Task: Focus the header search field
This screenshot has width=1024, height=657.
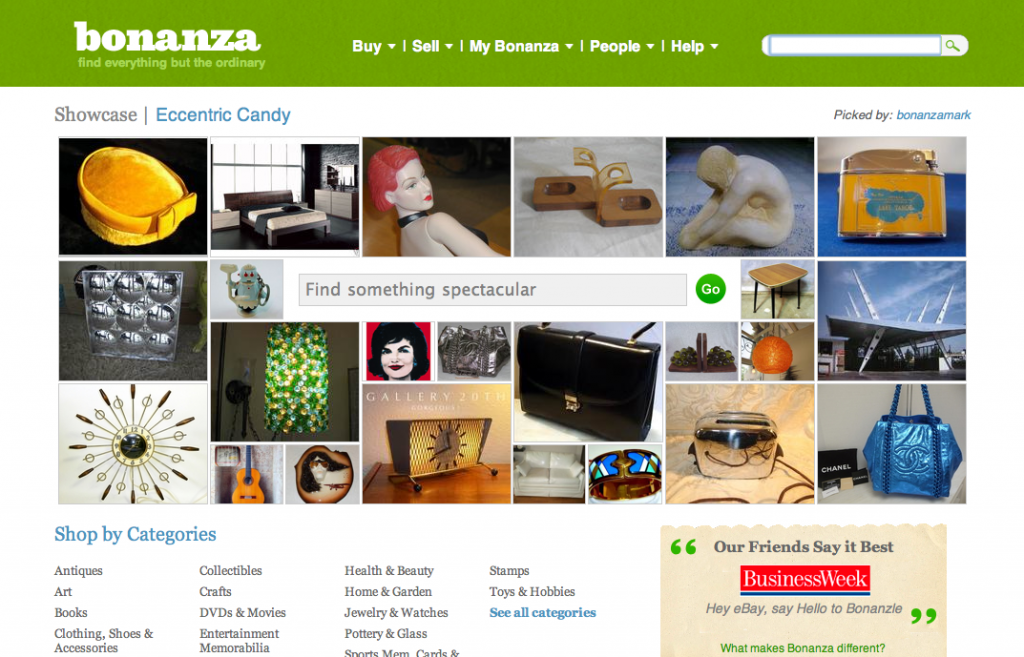Action: click(x=855, y=46)
